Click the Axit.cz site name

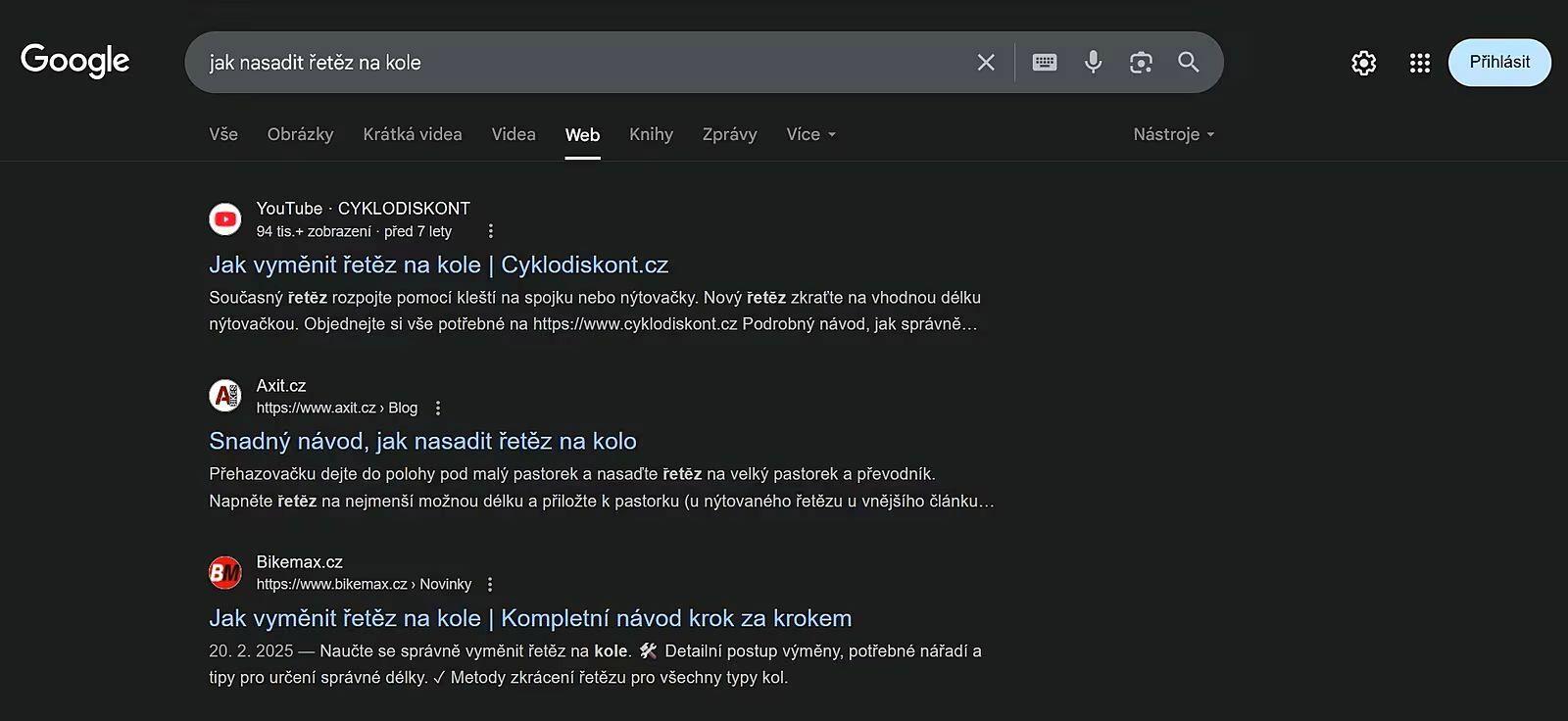pyautogui.click(x=281, y=385)
